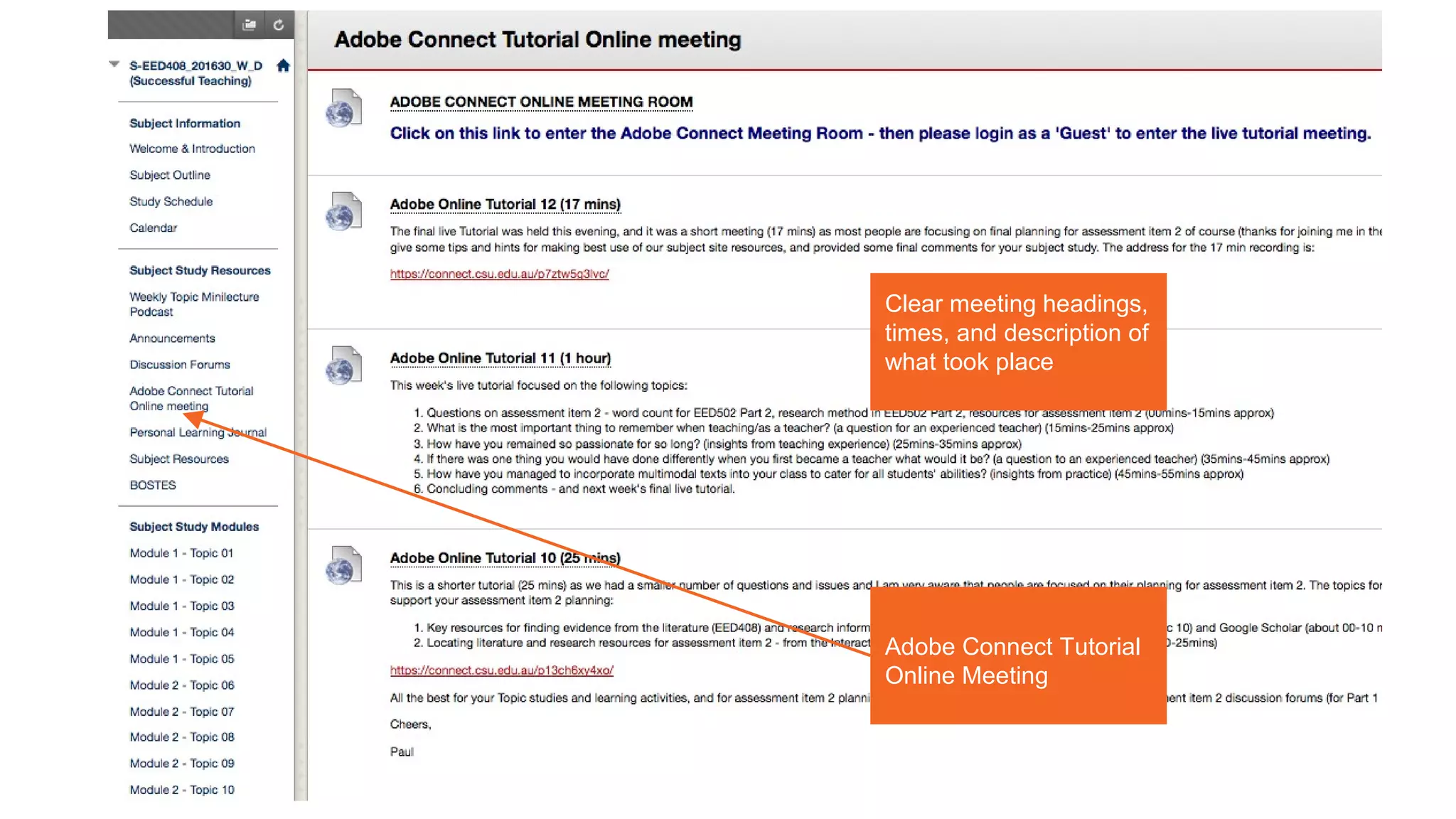Open Module 1 - Topic 01
1456x819 pixels.
click(181, 553)
